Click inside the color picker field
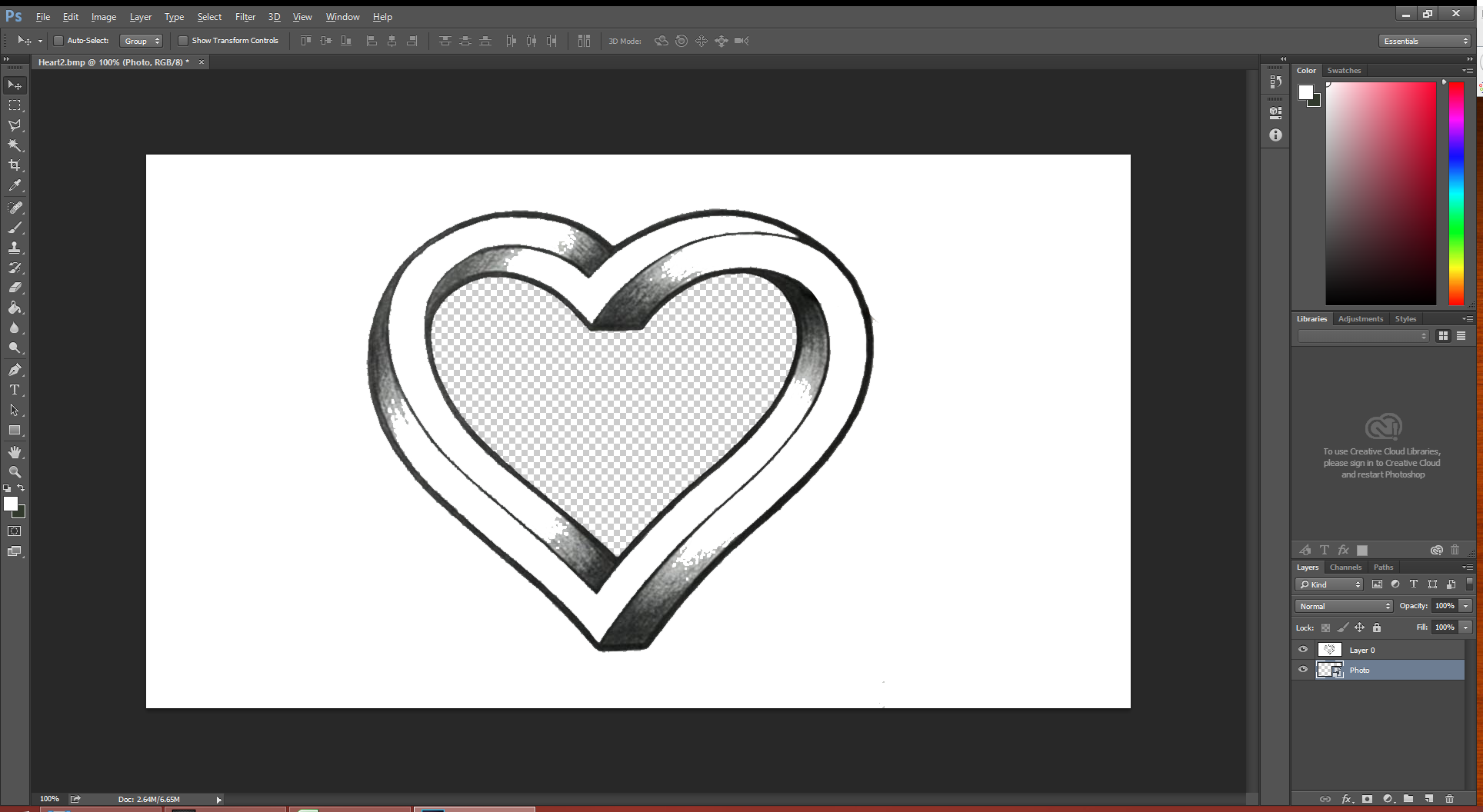1483x812 pixels. coord(1381,194)
